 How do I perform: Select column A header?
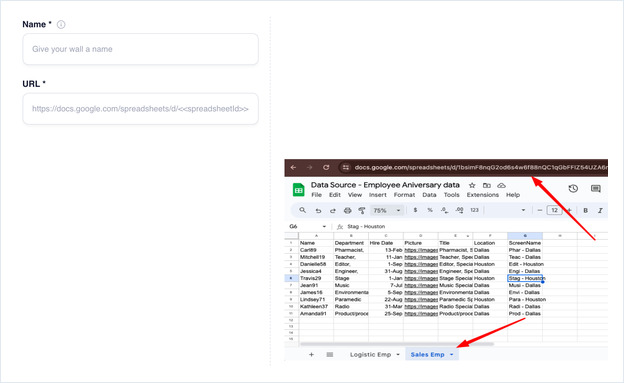tap(316, 236)
